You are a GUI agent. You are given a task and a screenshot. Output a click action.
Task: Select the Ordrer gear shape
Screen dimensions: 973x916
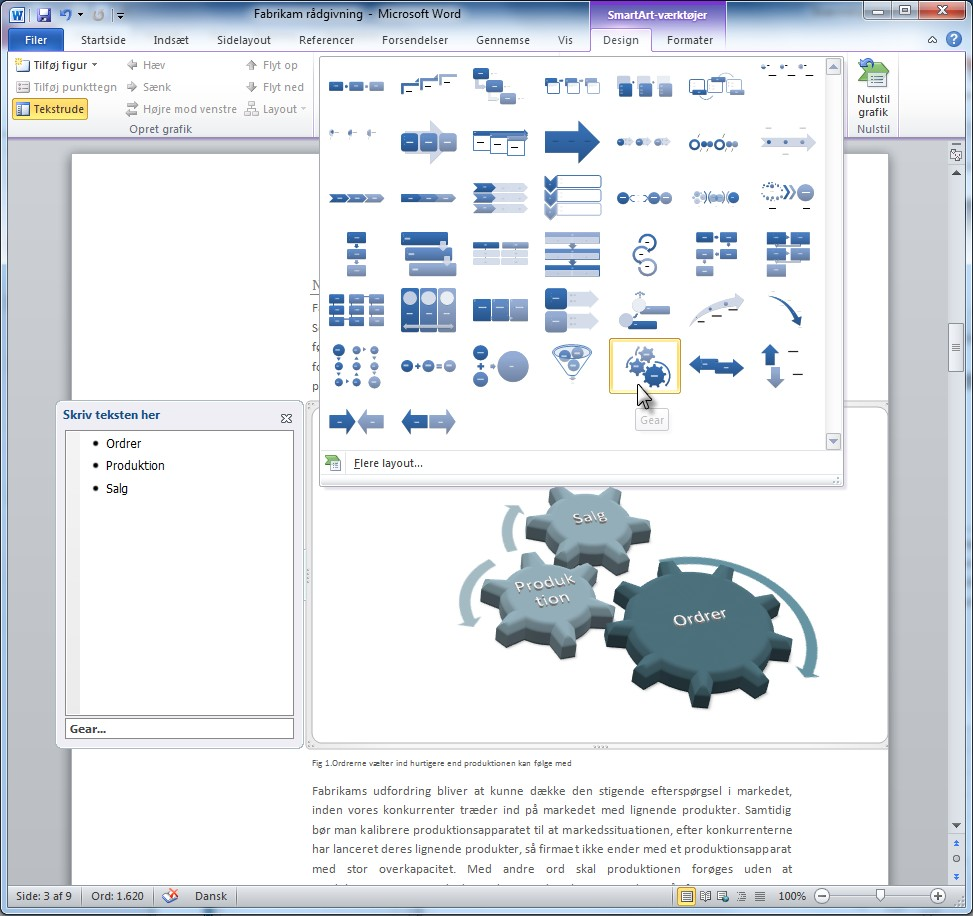(699, 633)
